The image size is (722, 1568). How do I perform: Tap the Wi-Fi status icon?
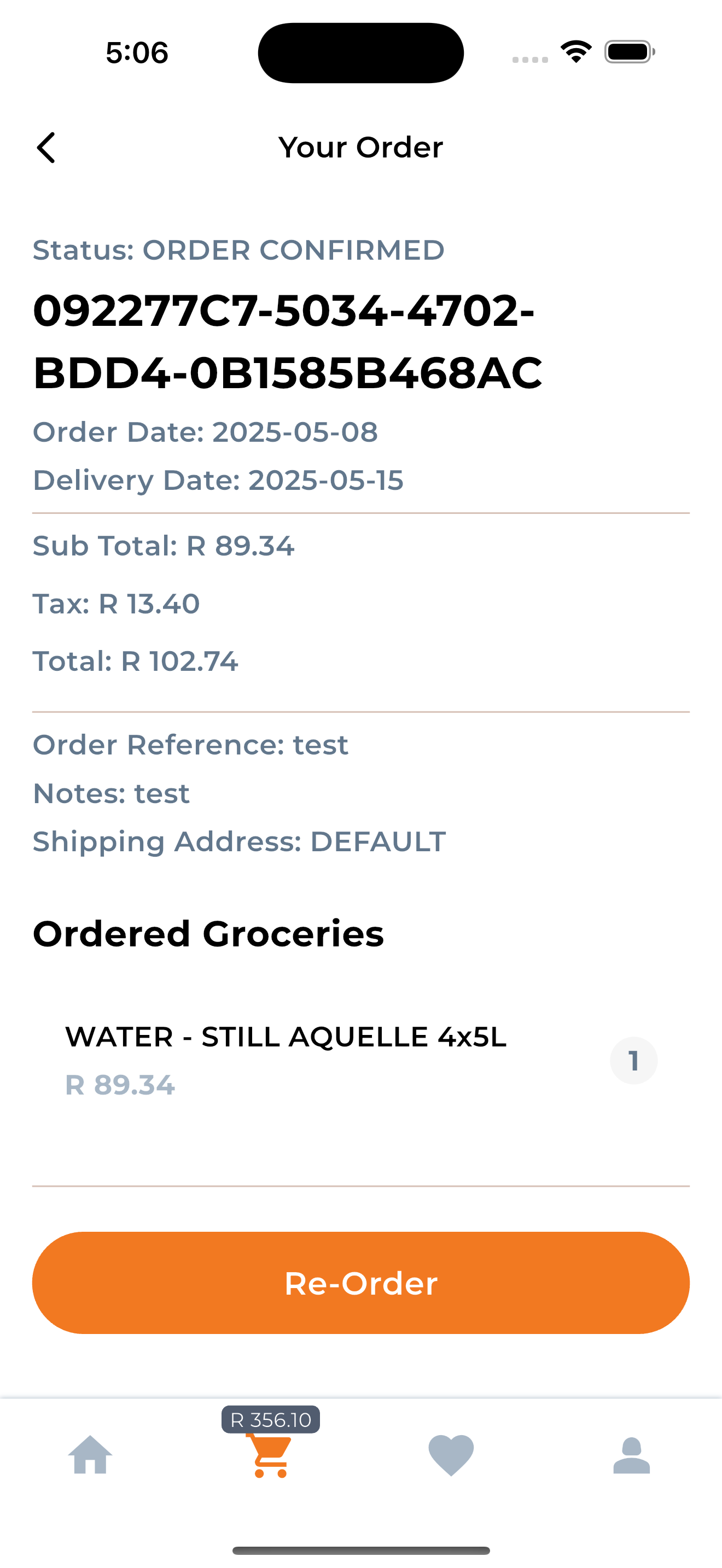tap(576, 52)
